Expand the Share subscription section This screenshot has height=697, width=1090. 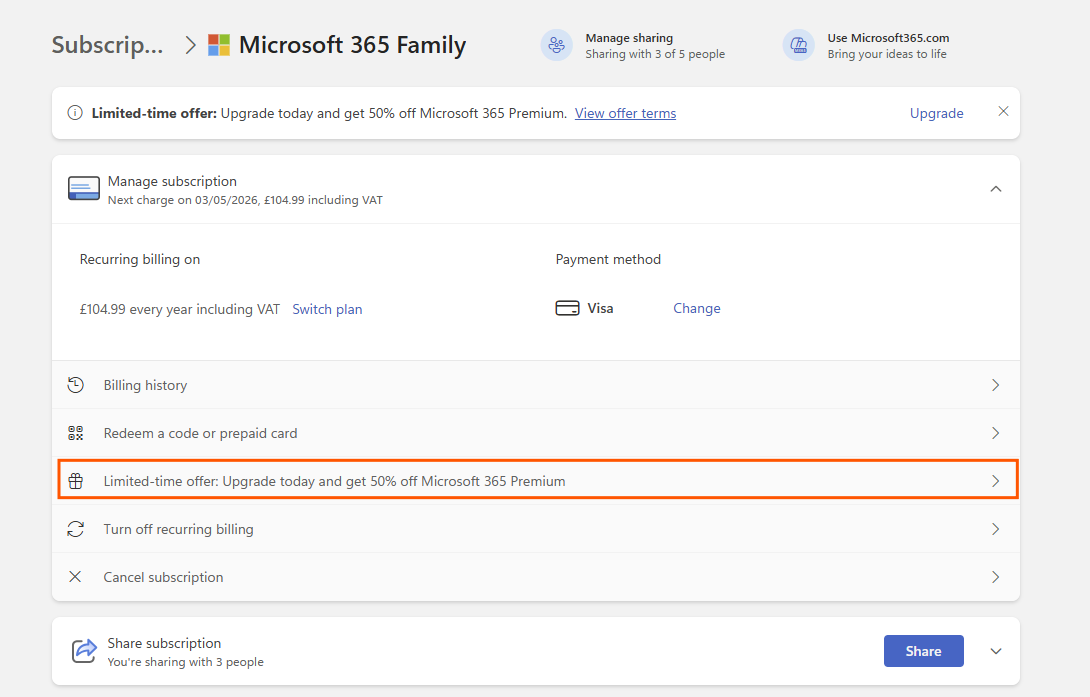[995, 651]
